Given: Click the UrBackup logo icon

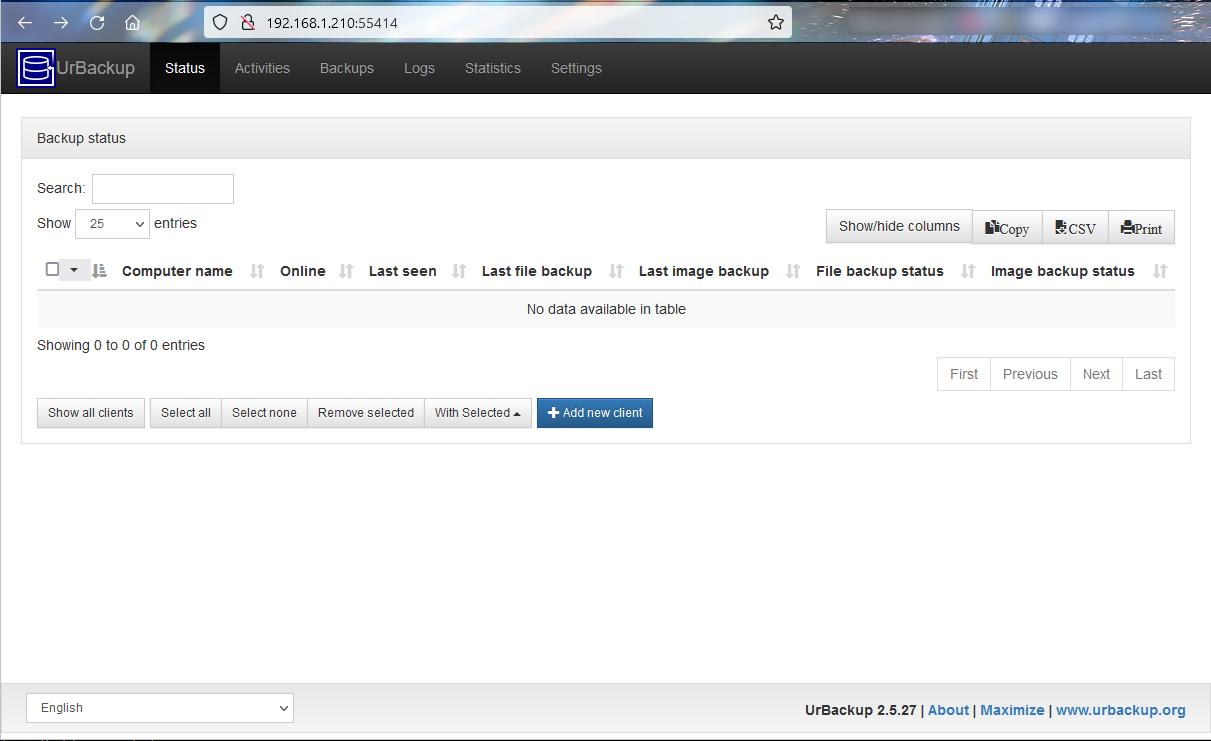Looking at the screenshot, I should pyautogui.click(x=36, y=69).
